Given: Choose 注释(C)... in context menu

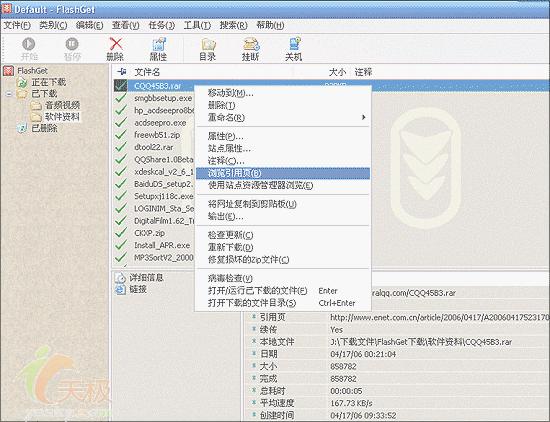Looking at the screenshot, I should click(x=283, y=161).
